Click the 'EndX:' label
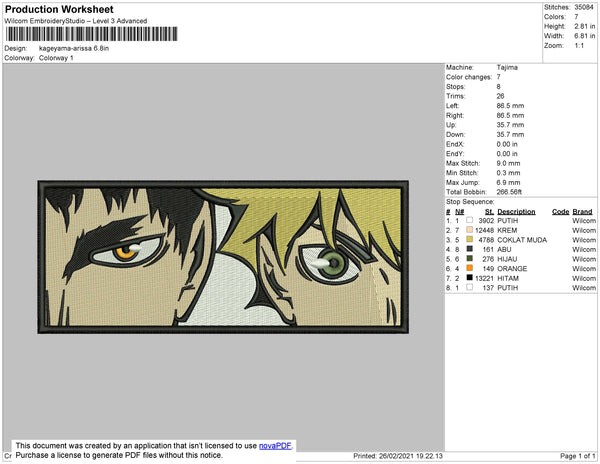Screen dimensions: 600x464 coord(455,144)
